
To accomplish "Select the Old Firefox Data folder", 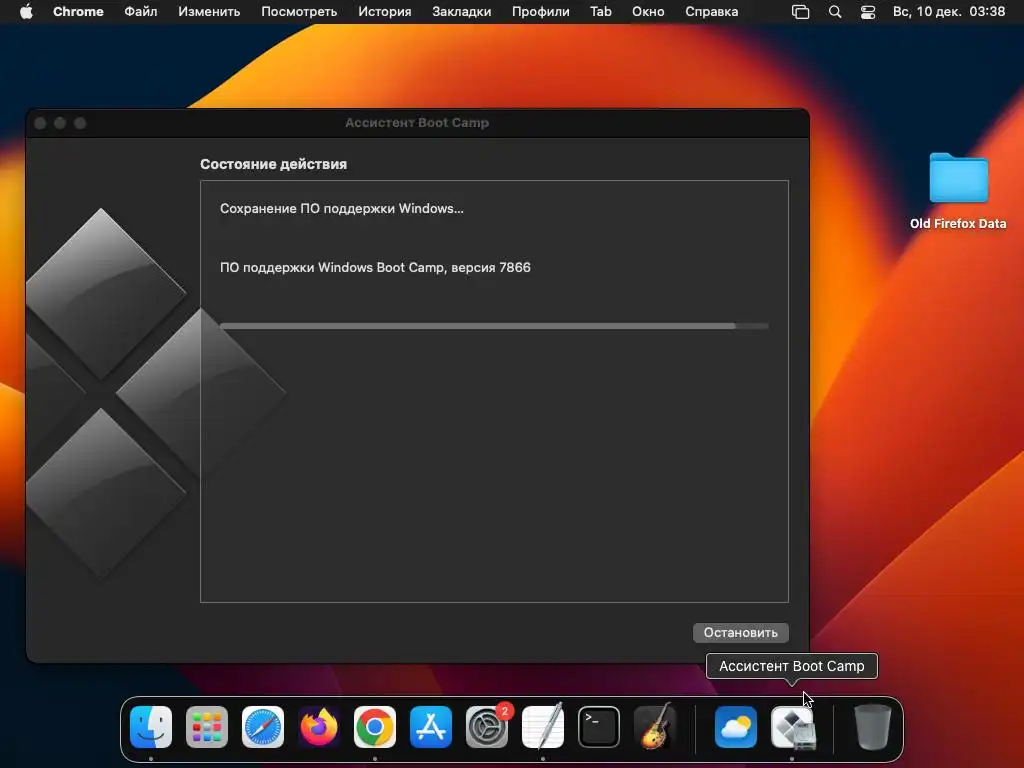I will 958,191.
